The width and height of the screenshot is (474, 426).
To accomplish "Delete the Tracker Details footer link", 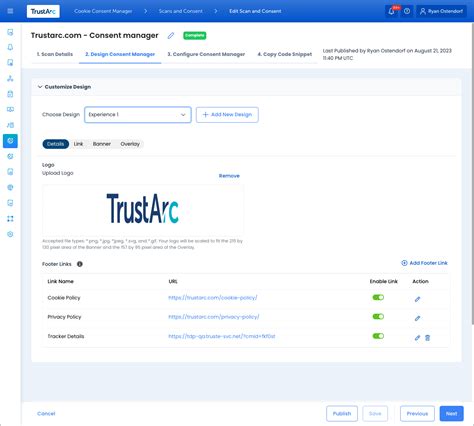I will tap(427, 338).
